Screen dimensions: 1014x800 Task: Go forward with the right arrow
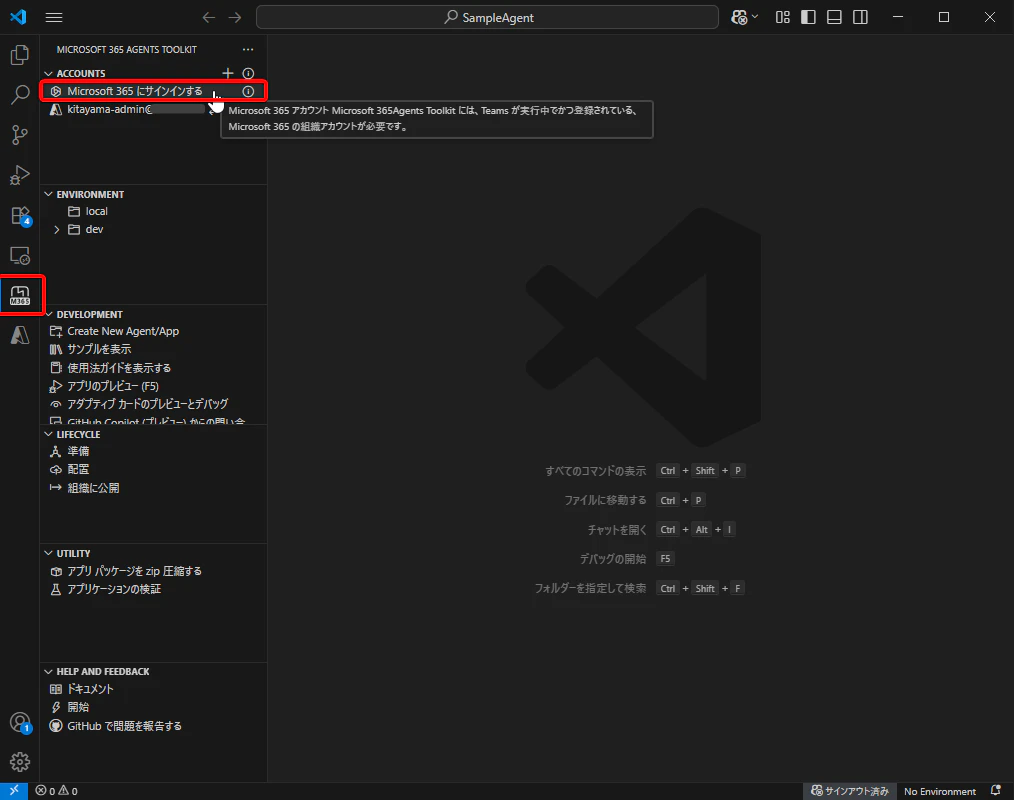[x=235, y=17]
